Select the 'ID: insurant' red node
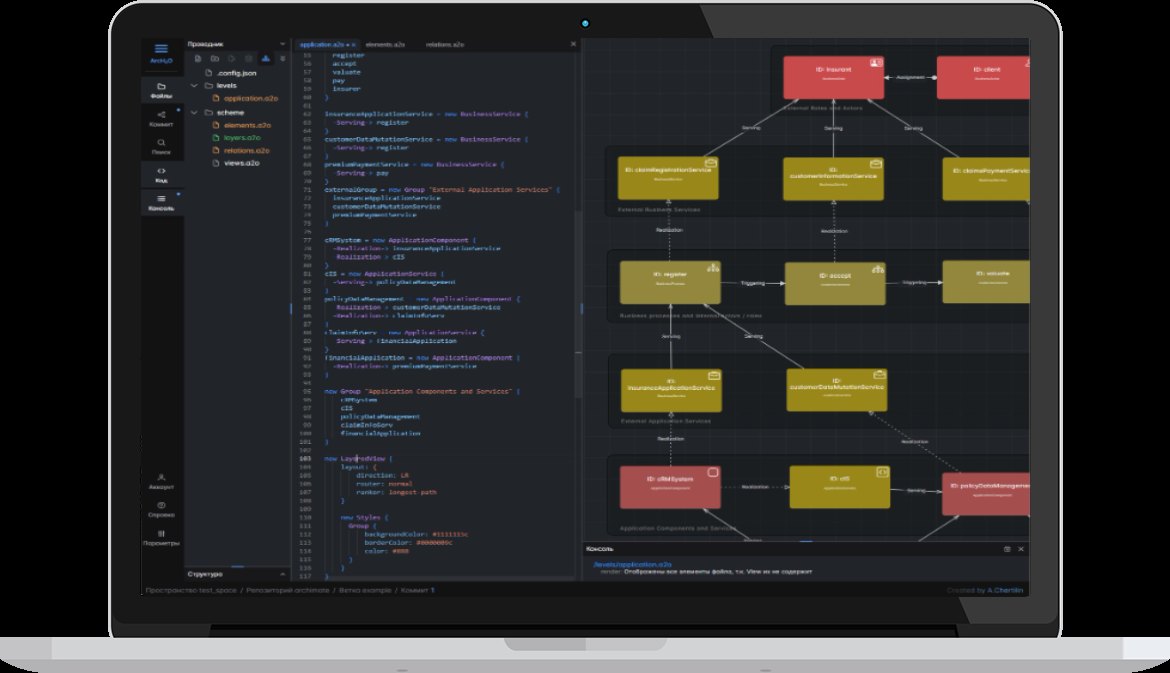The image size is (1170, 673). click(833, 77)
